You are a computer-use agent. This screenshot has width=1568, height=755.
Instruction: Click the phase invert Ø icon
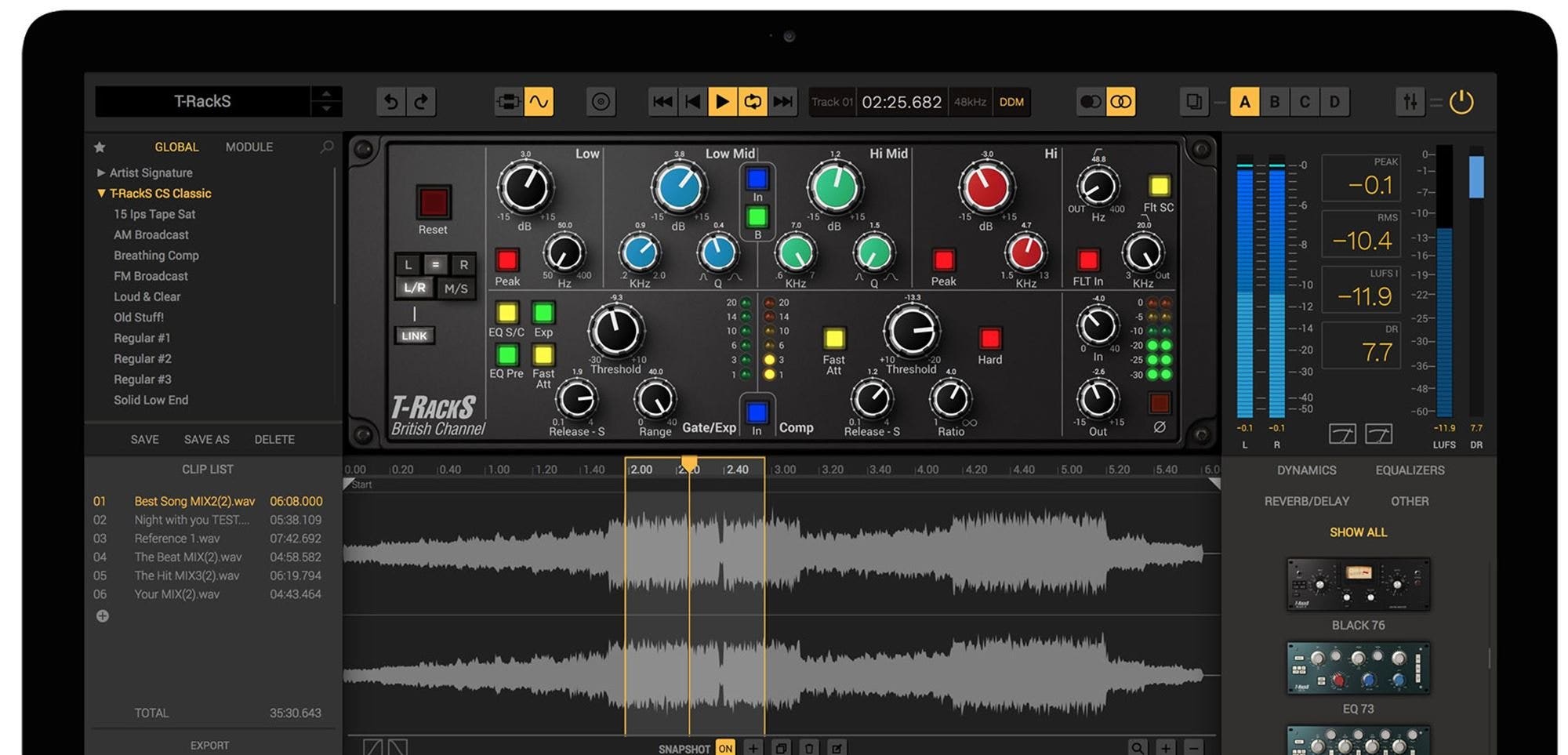tap(1160, 427)
